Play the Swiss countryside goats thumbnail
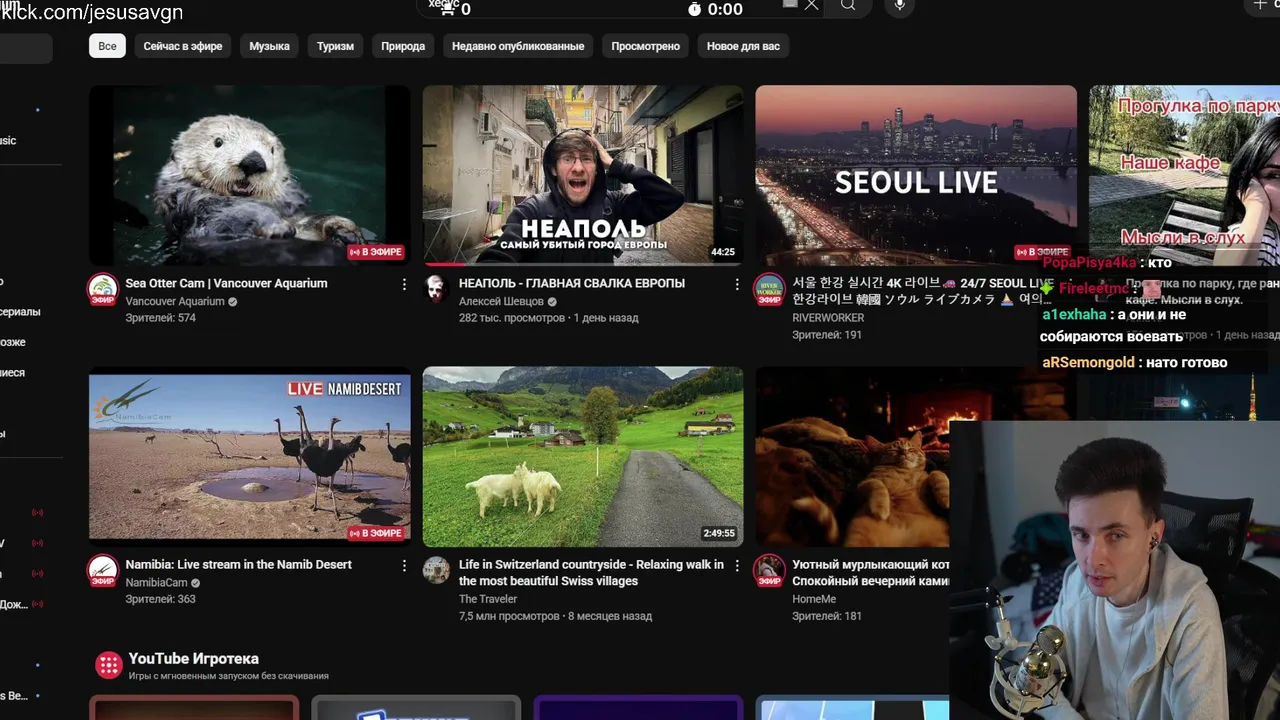The image size is (1280, 720). pos(582,456)
